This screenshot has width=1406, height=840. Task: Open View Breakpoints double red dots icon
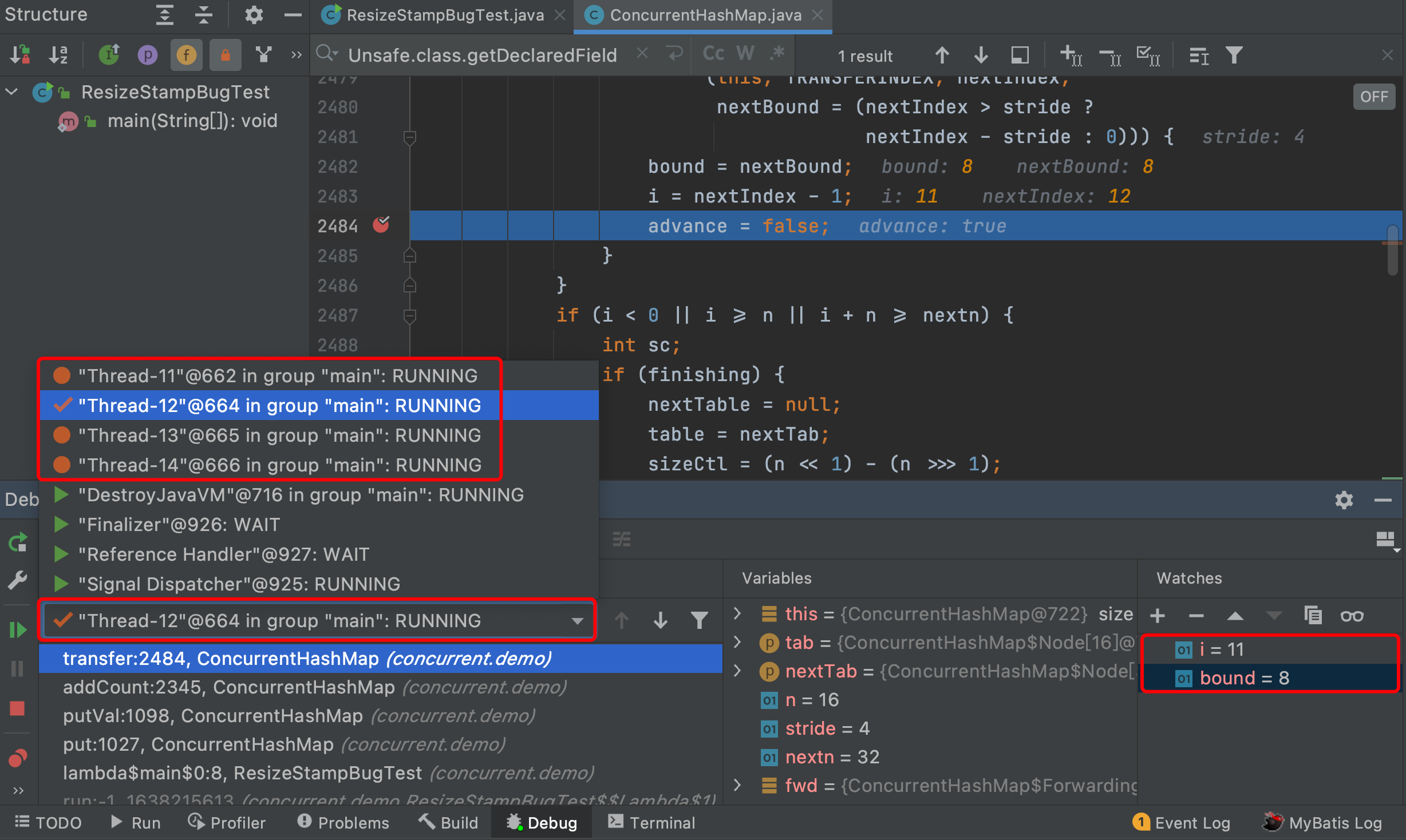click(x=17, y=758)
